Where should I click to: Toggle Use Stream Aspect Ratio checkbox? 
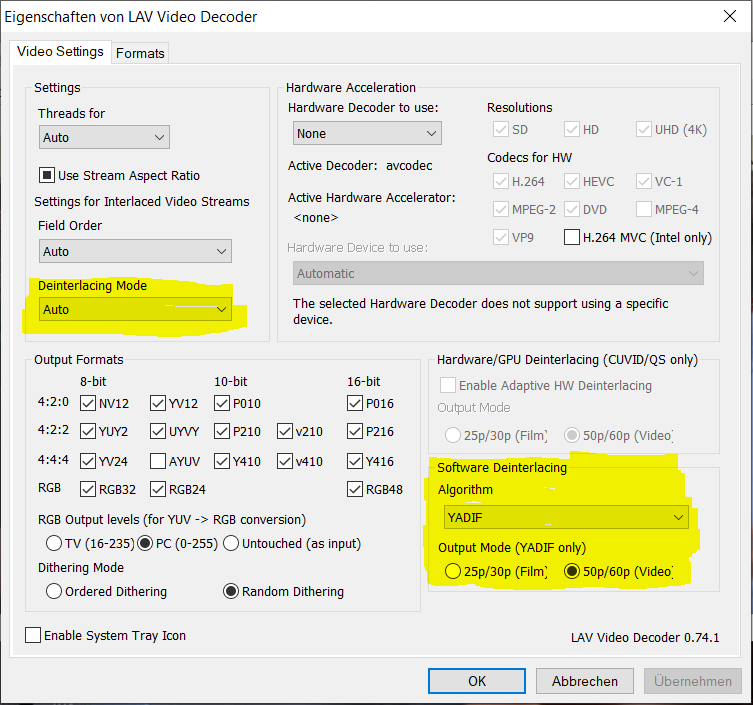coord(46,175)
